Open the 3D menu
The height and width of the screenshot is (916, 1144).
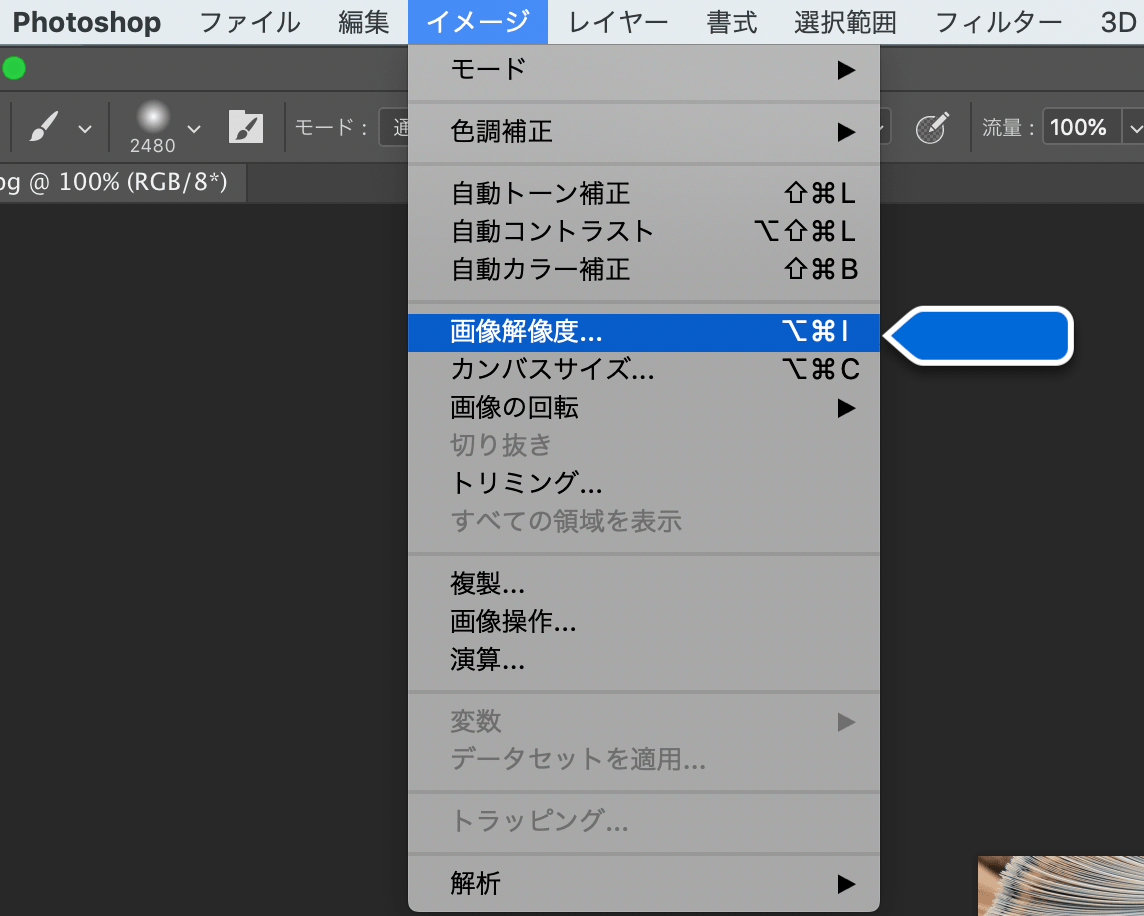click(1118, 23)
